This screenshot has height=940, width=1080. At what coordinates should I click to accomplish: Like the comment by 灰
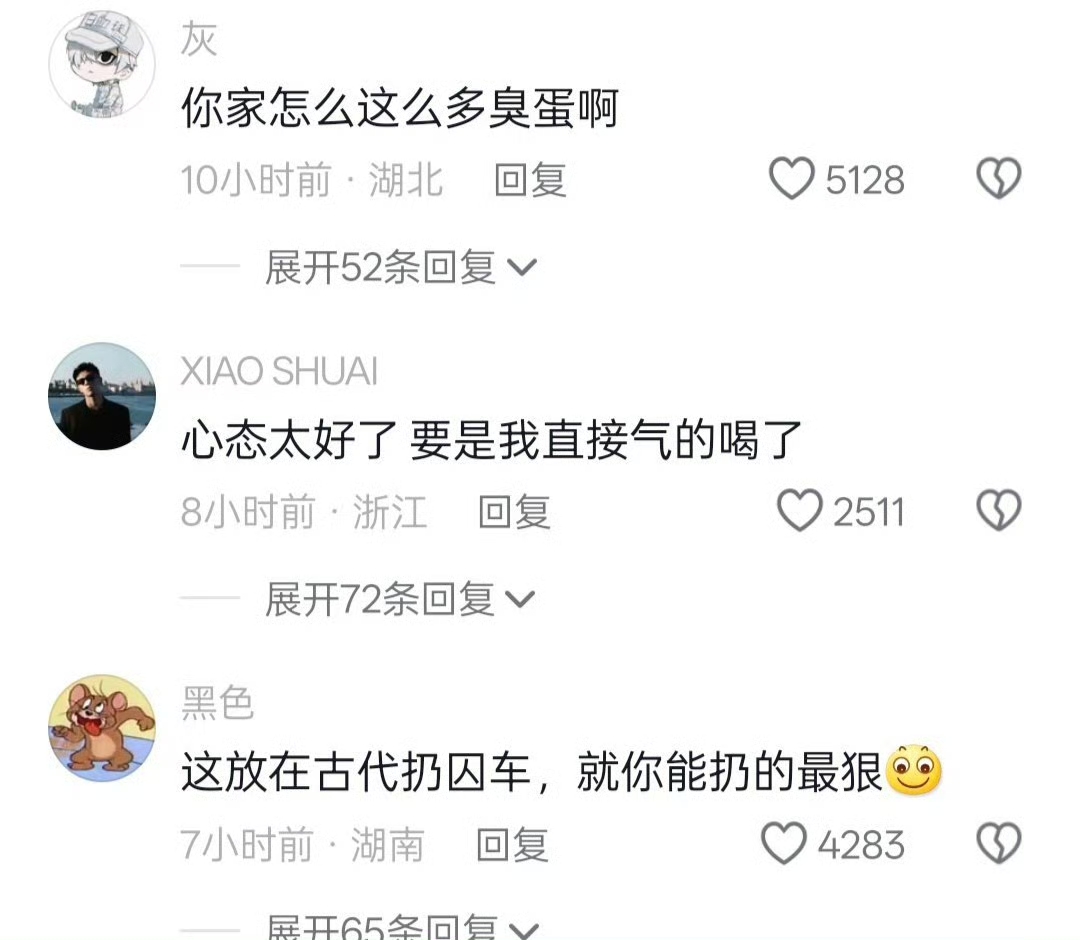click(x=792, y=179)
